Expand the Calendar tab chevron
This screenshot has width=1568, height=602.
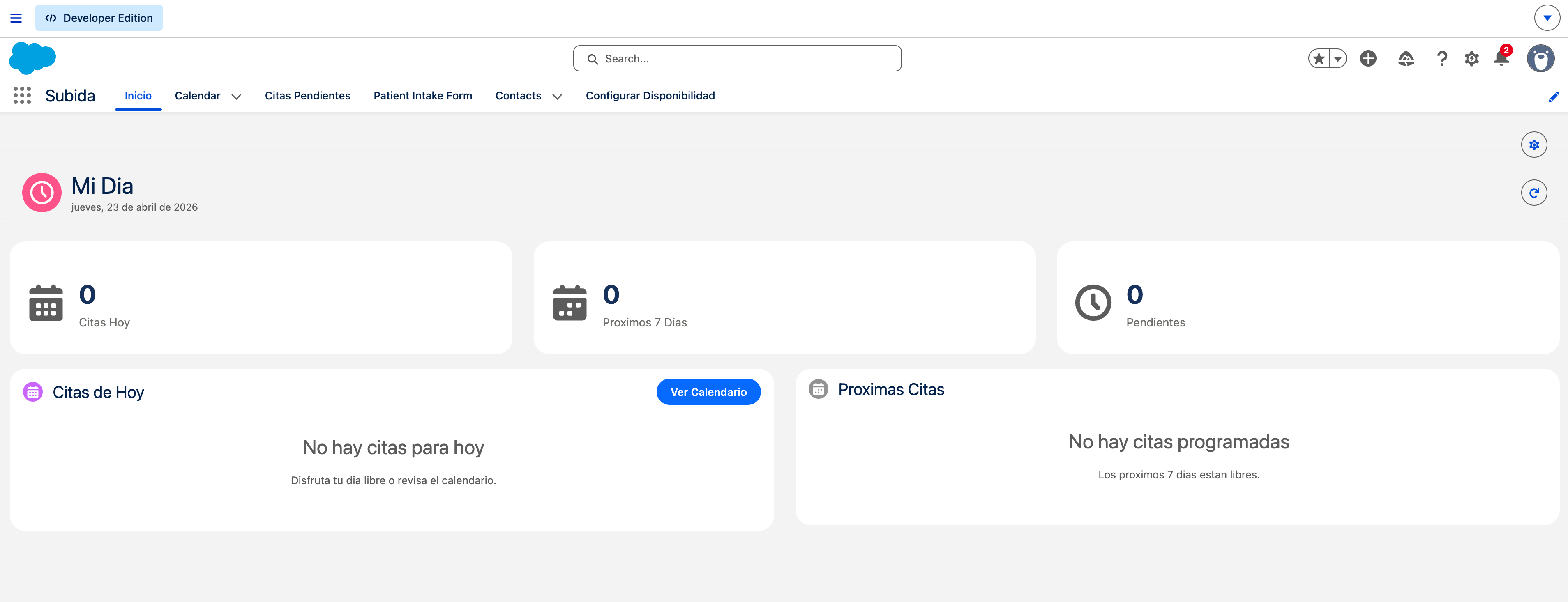pyautogui.click(x=236, y=96)
